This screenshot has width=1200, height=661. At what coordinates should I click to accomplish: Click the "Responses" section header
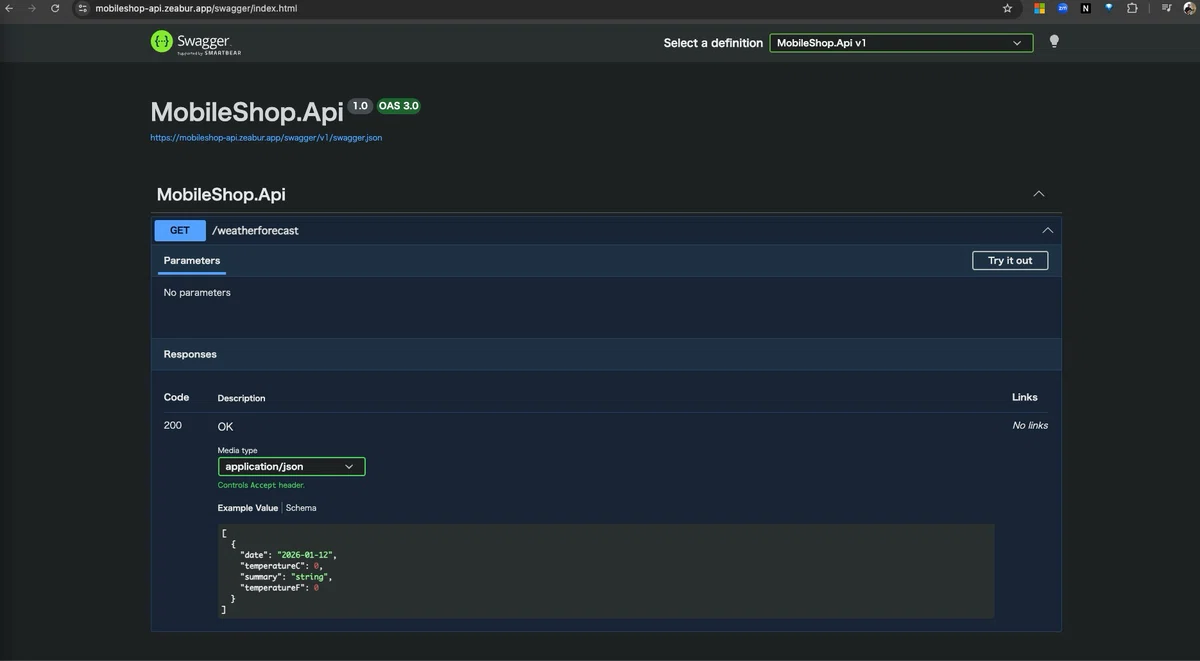[x=190, y=354]
